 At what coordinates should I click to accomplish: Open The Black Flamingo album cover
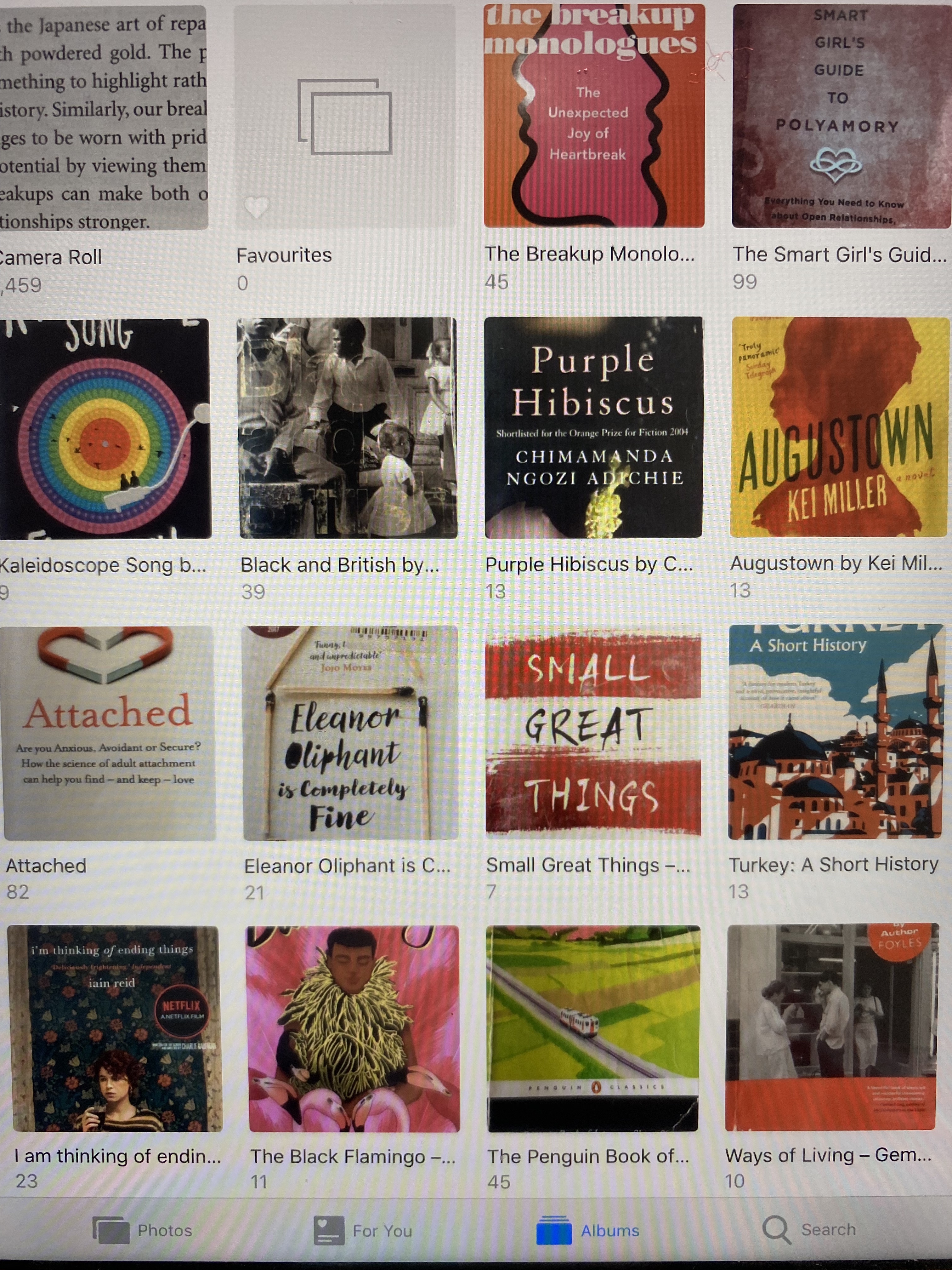(x=353, y=1028)
